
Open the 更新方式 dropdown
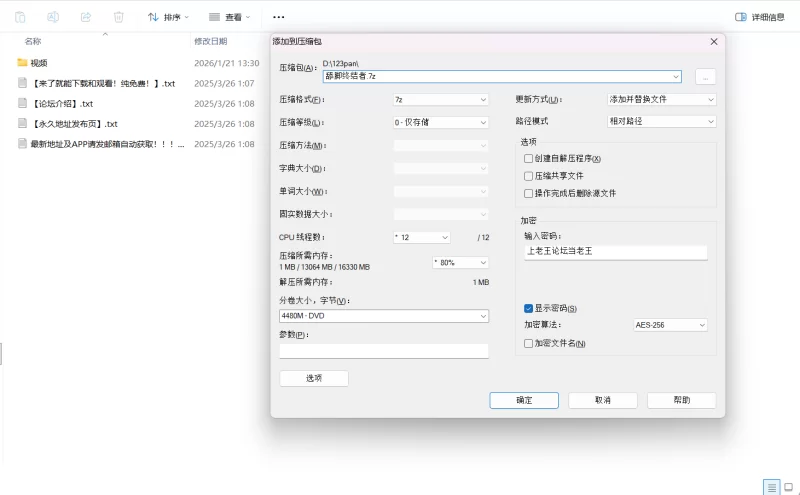[x=662, y=99]
